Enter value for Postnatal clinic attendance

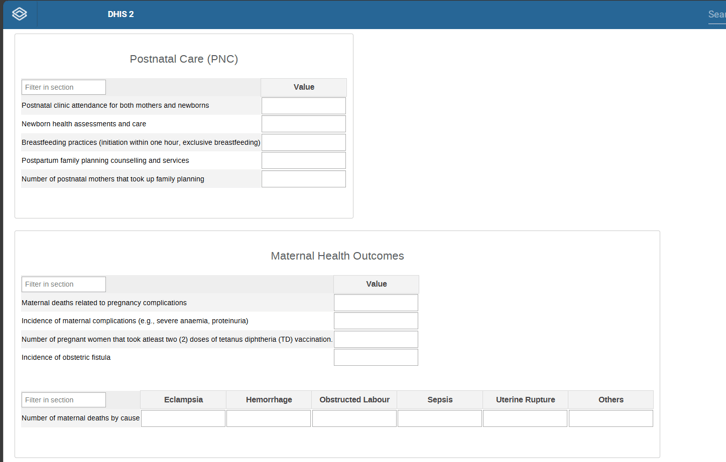tap(303, 106)
